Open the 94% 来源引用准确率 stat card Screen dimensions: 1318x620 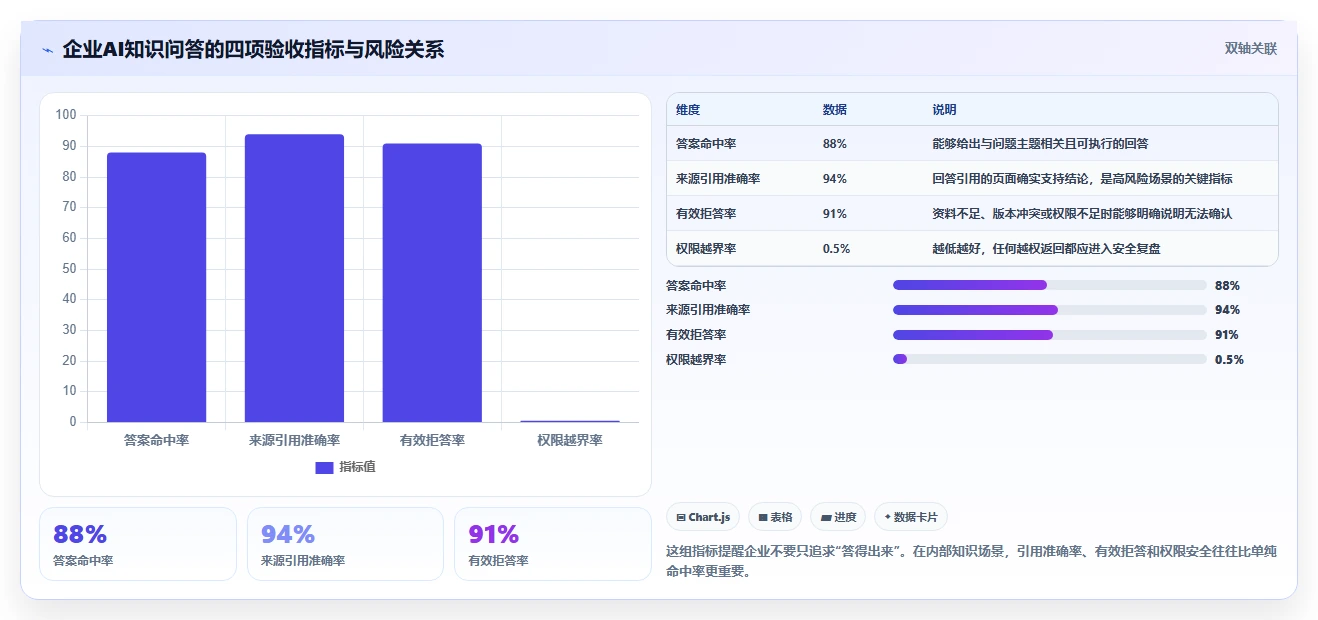point(345,544)
